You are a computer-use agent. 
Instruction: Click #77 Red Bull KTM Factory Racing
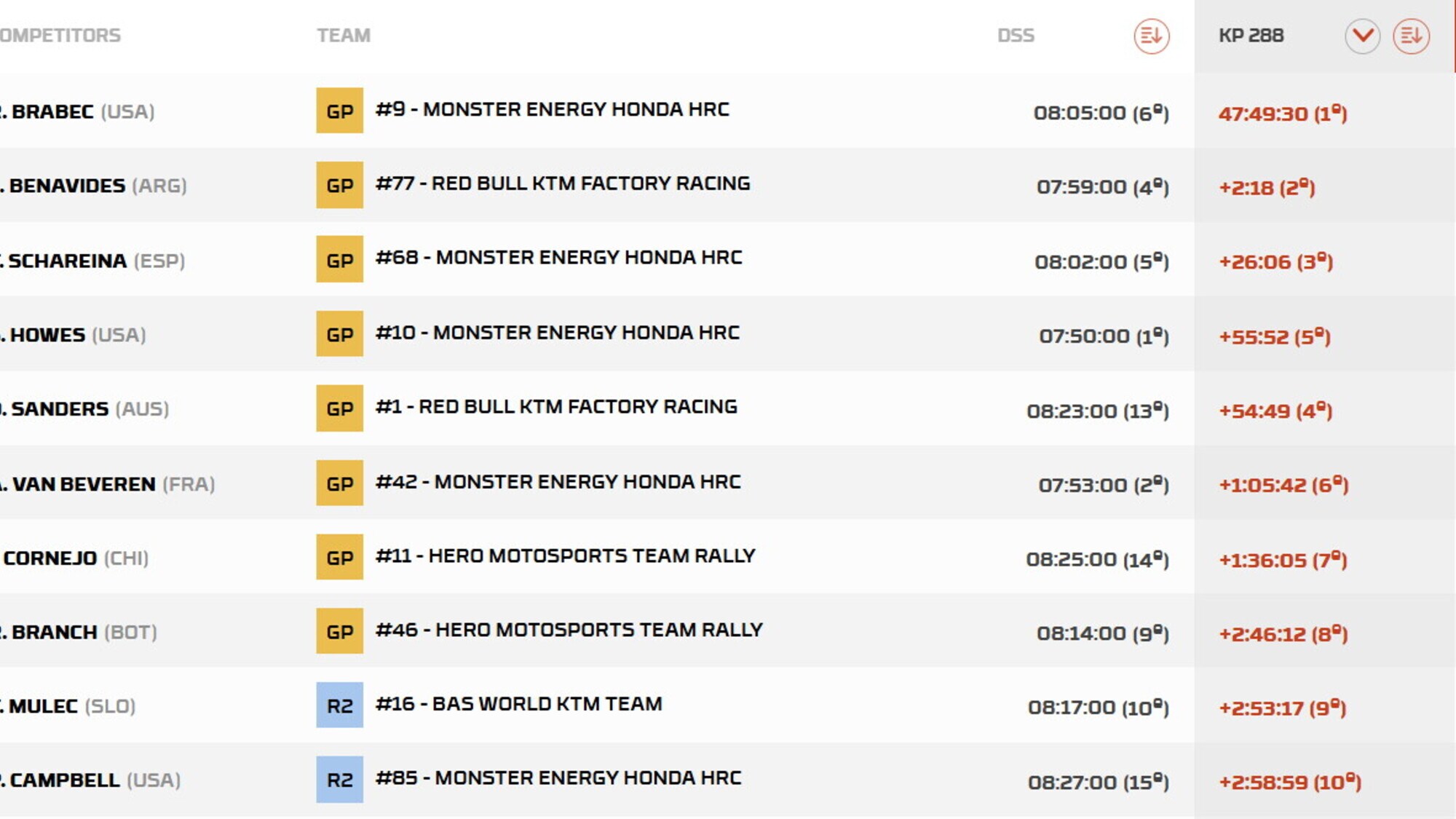point(562,183)
